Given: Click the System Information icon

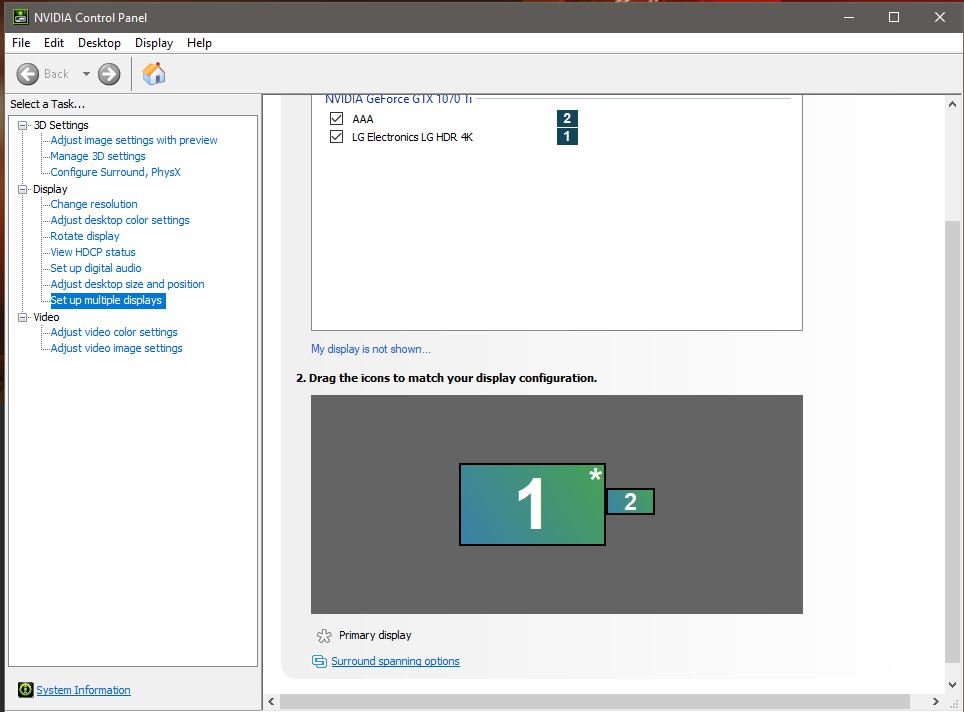Looking at the screenshot, I should pos(25,690).
